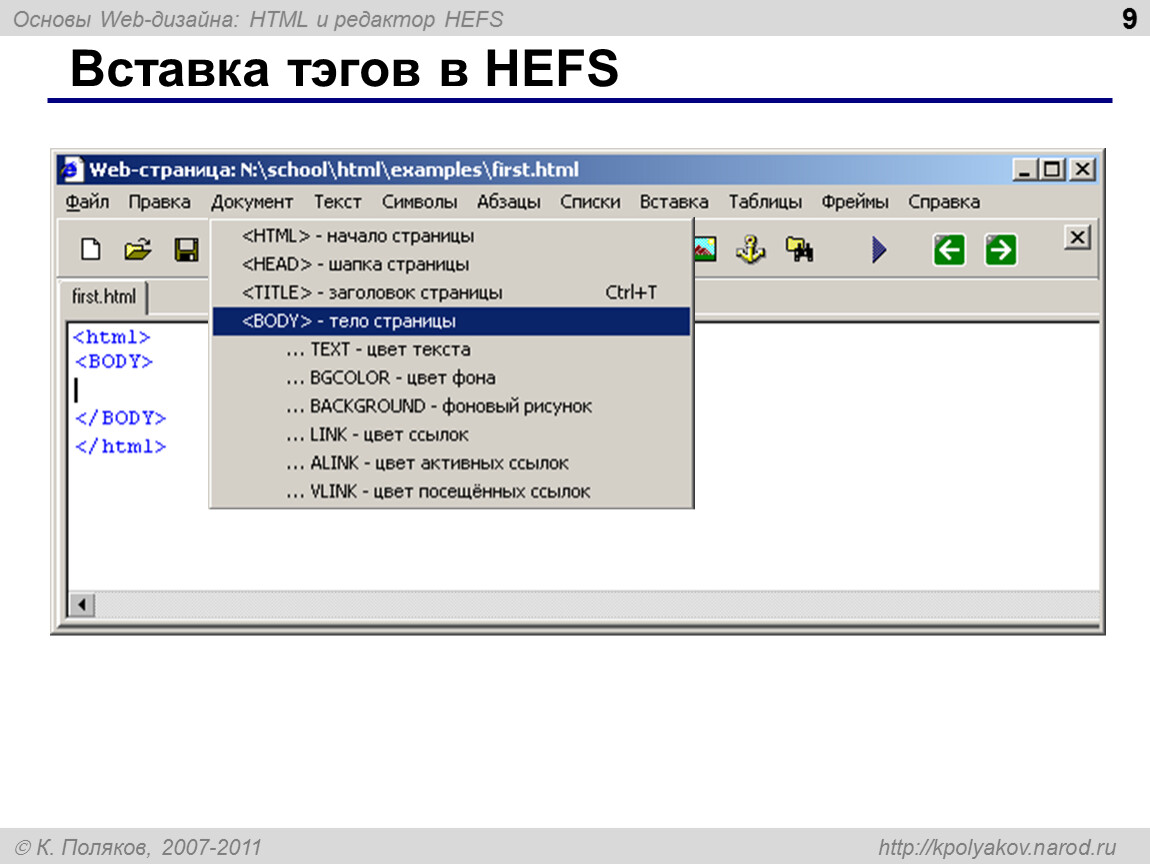
Task: Open the Правка menu
Action: (x=159, y=202)
